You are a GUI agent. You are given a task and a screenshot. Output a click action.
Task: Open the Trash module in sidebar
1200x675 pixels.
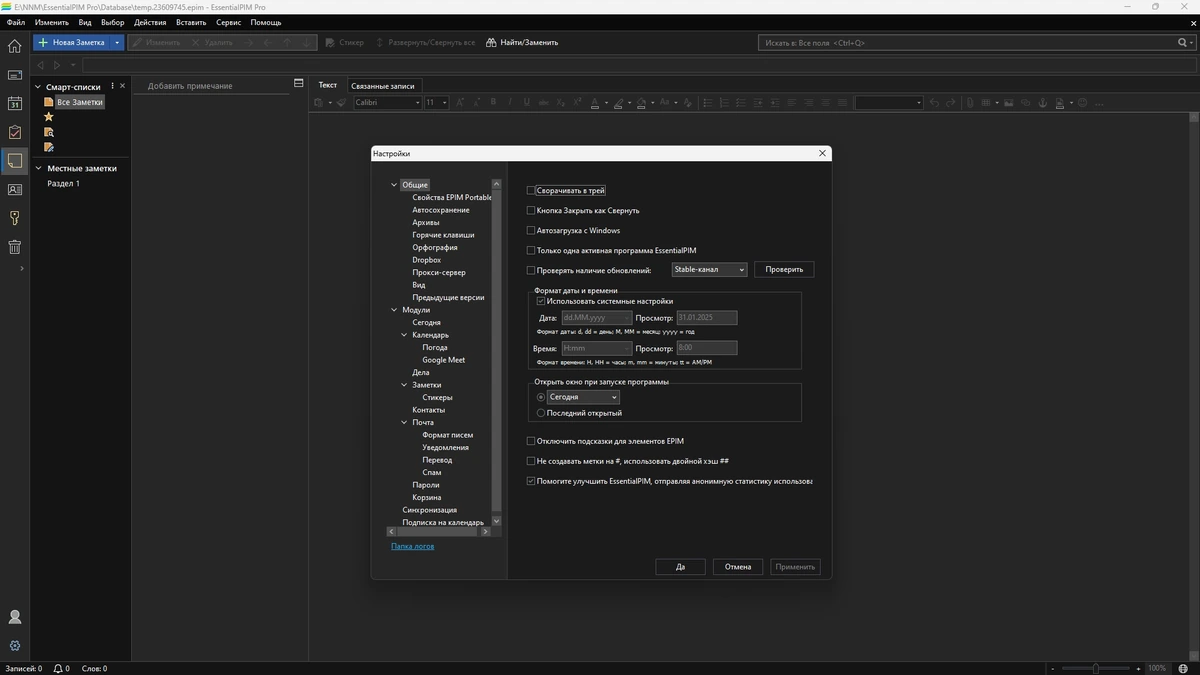pyautogui.click(x=14, y=247)
